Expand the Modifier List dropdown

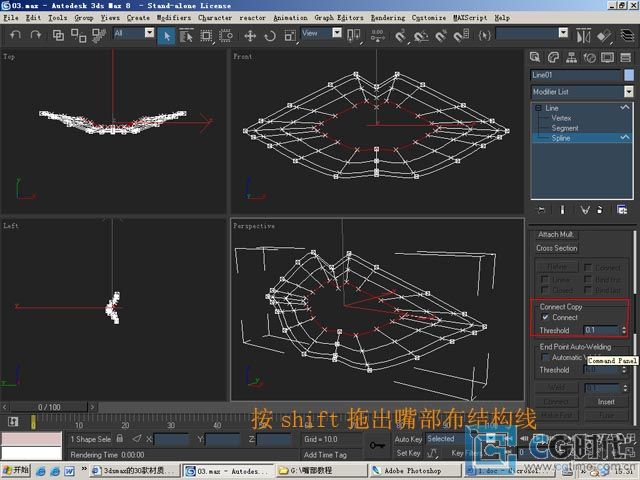tap(629, 91)
